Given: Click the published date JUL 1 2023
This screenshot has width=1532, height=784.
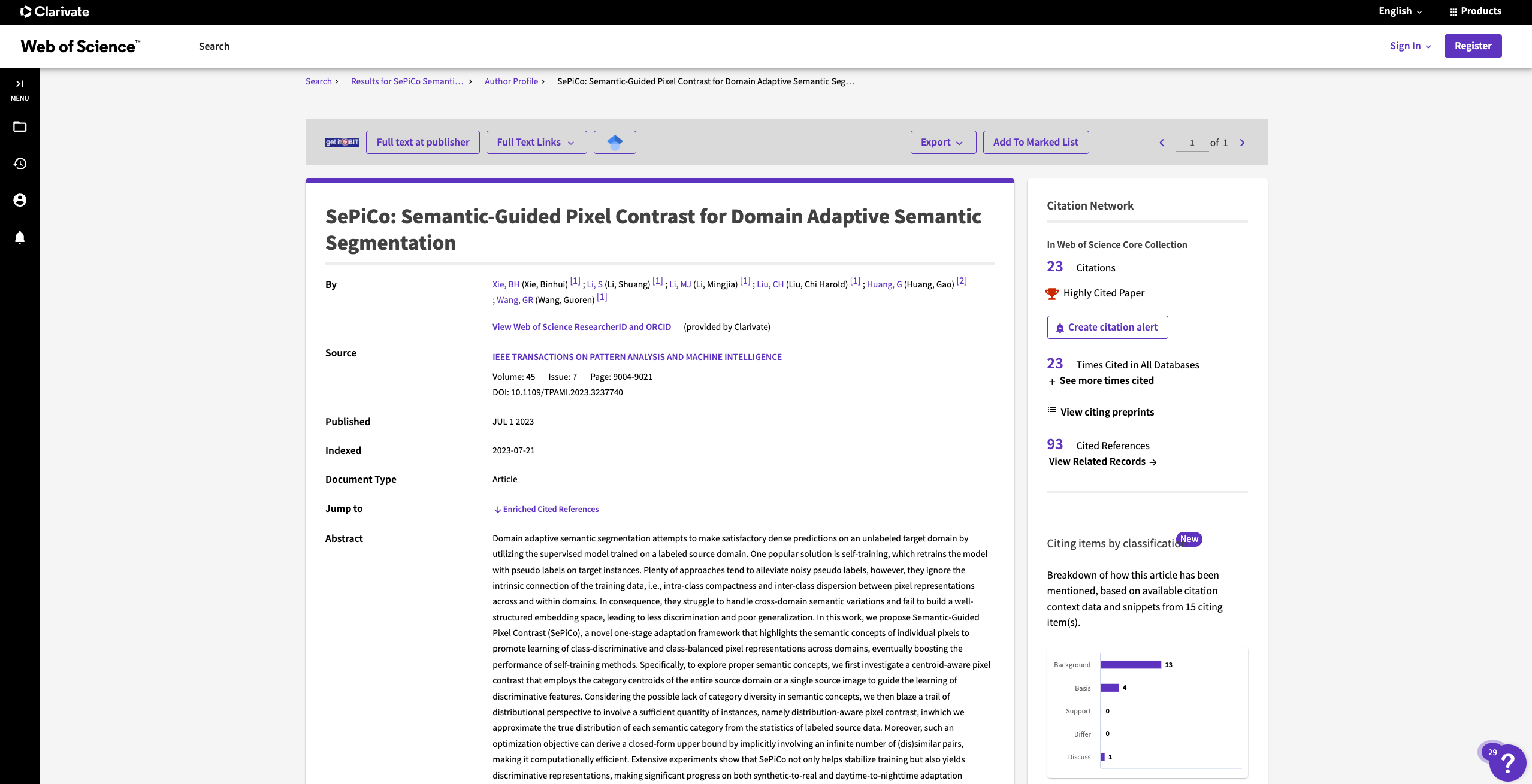Looking at the screenshot, I should point(513,422).
